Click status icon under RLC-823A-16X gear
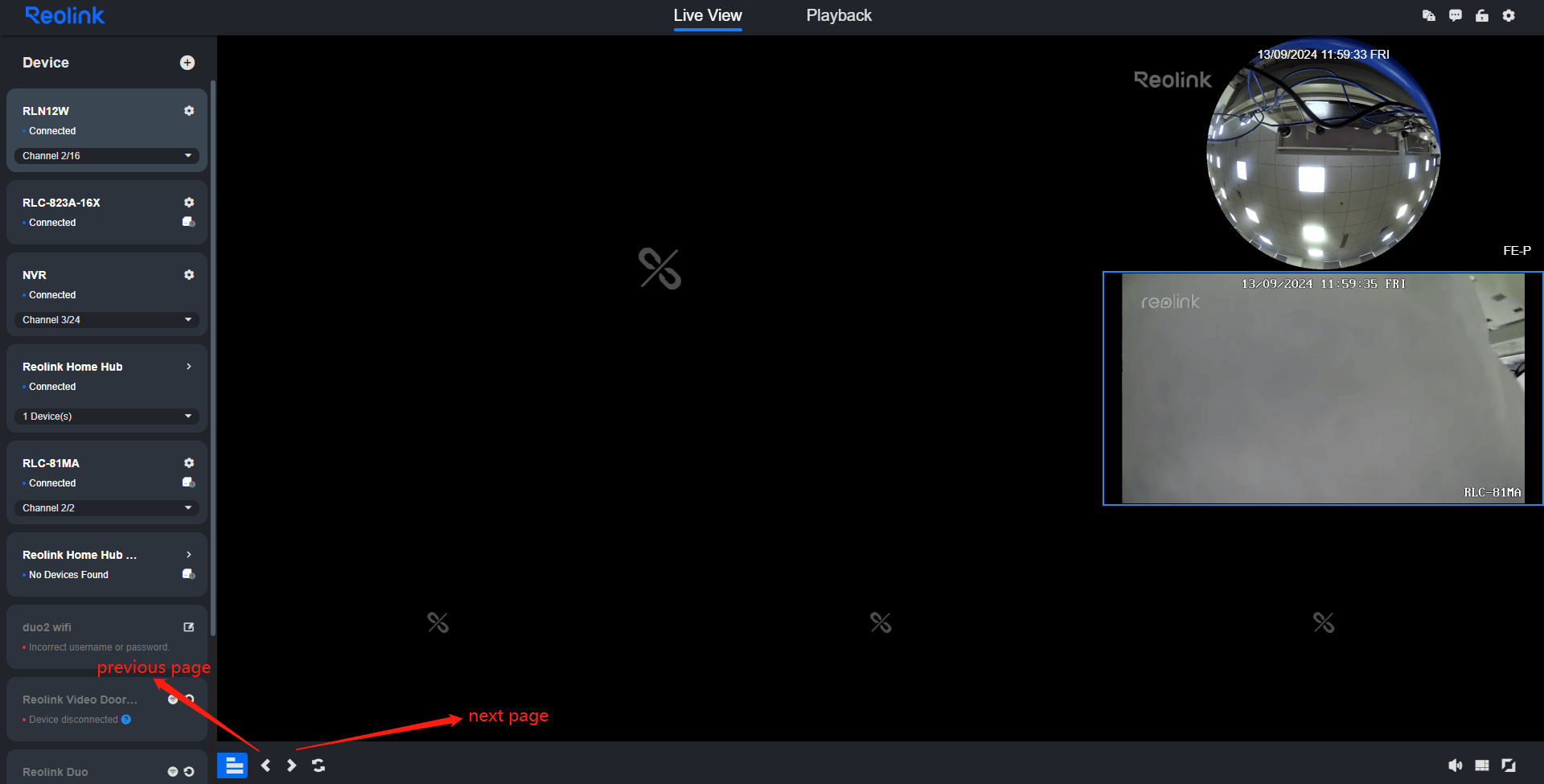 189,222
